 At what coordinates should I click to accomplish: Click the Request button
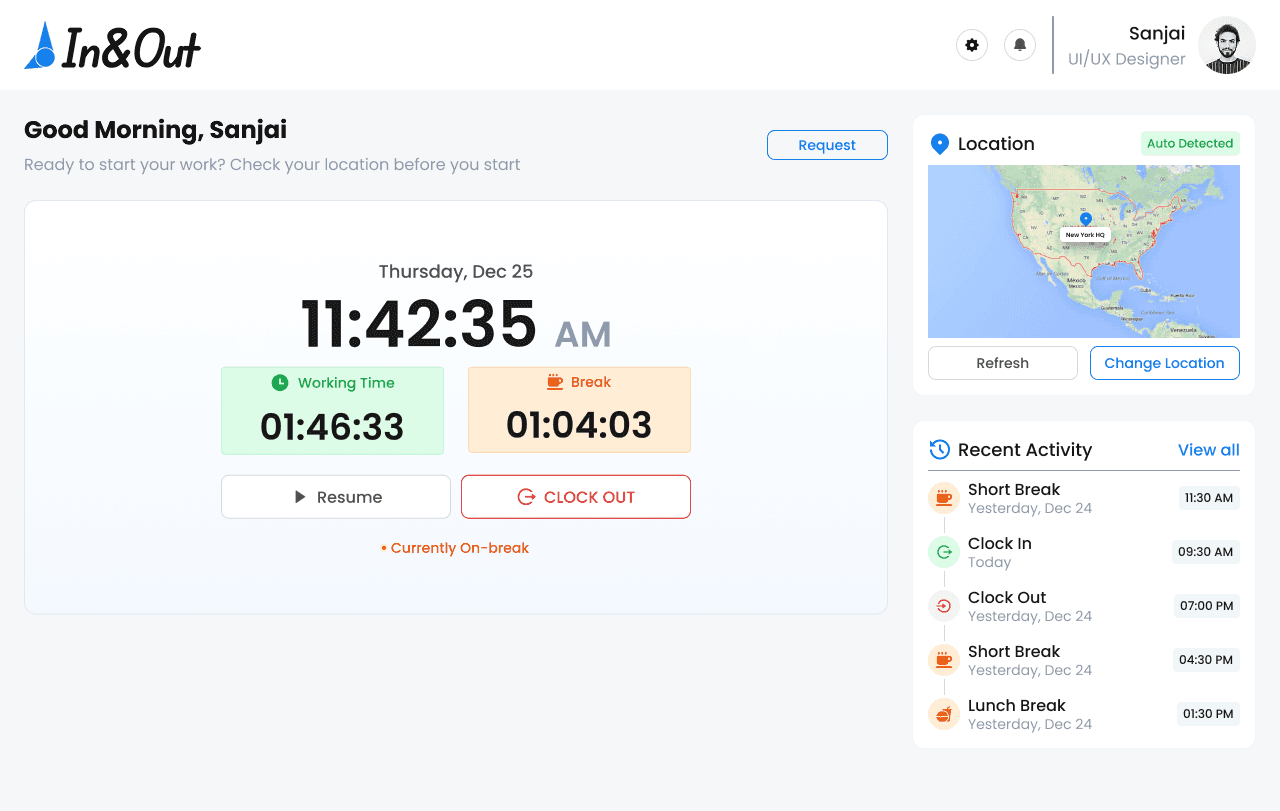pyautogui.click(x=827, y=145)
